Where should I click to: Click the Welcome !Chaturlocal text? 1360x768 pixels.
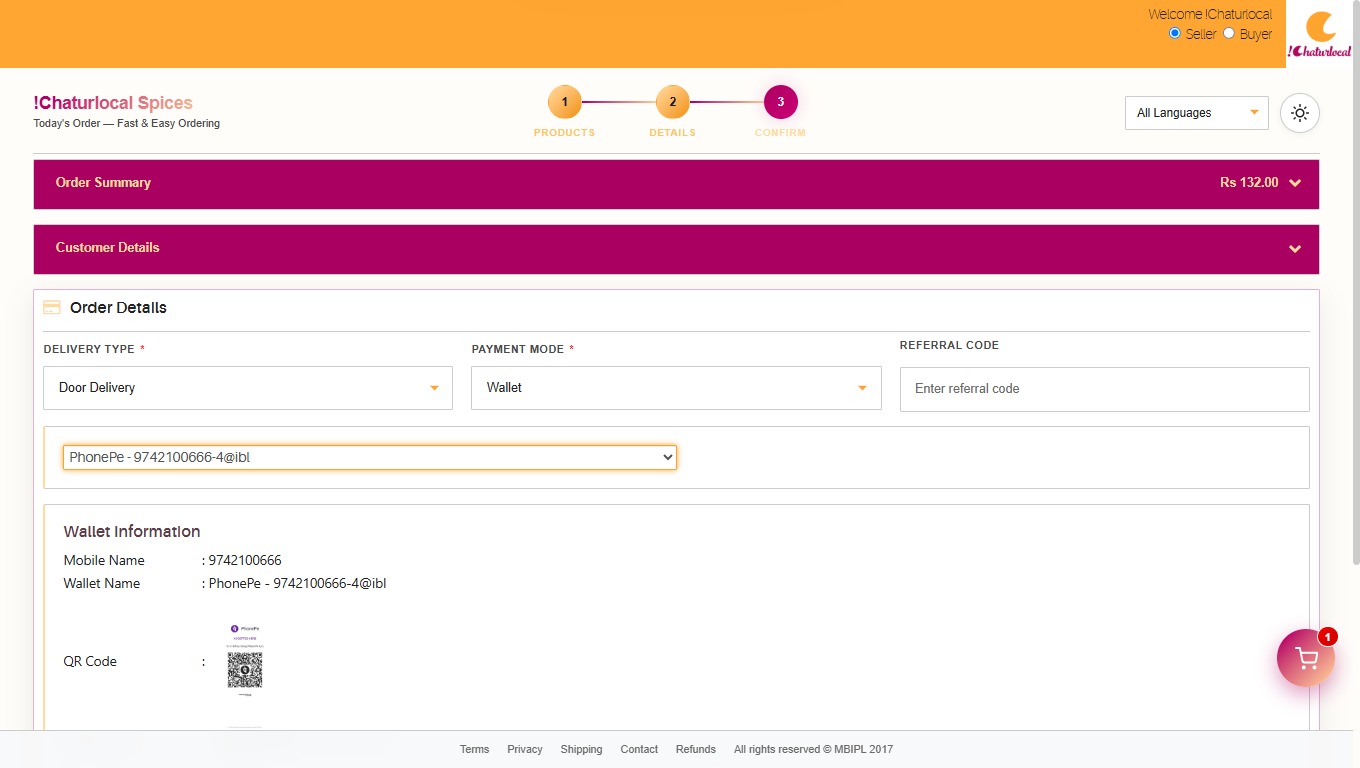coord(1210,14)
